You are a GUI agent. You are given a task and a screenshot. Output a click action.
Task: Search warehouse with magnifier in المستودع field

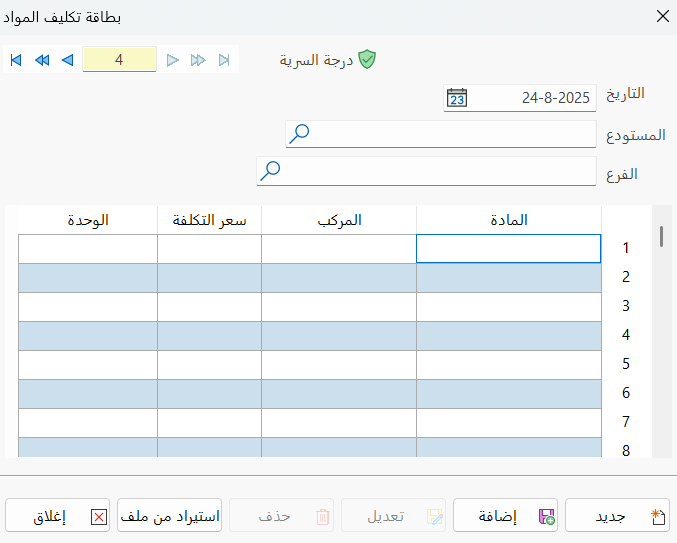coord(299,134)
